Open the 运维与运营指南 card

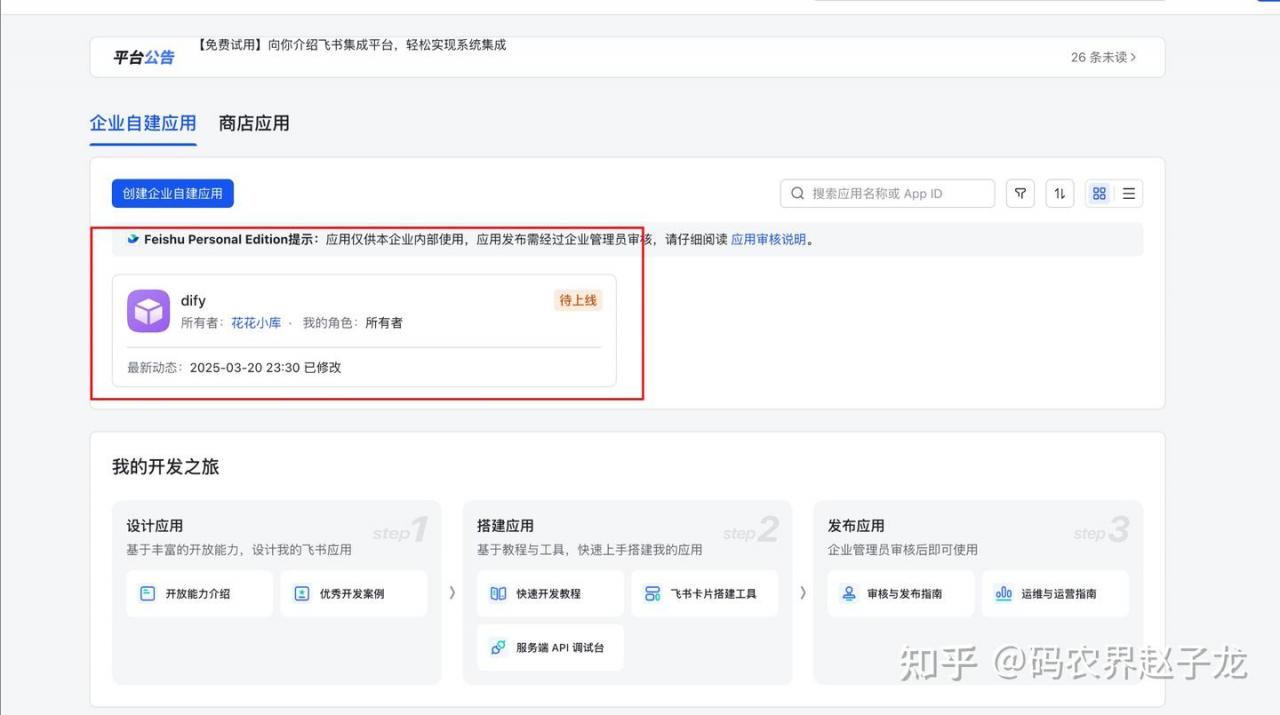point(1056,593)
